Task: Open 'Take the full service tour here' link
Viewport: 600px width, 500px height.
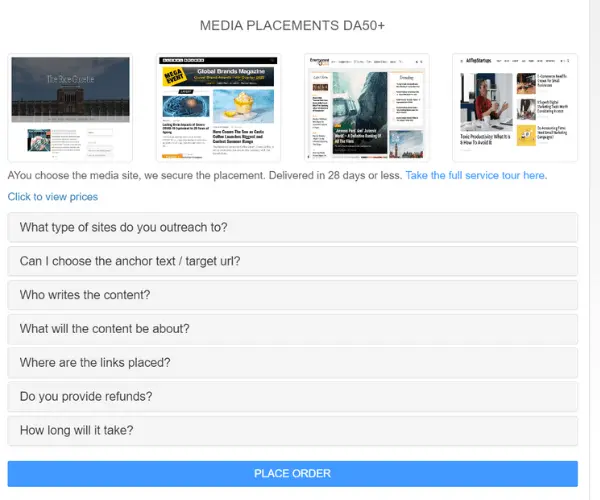Action: tap(475, 176)
